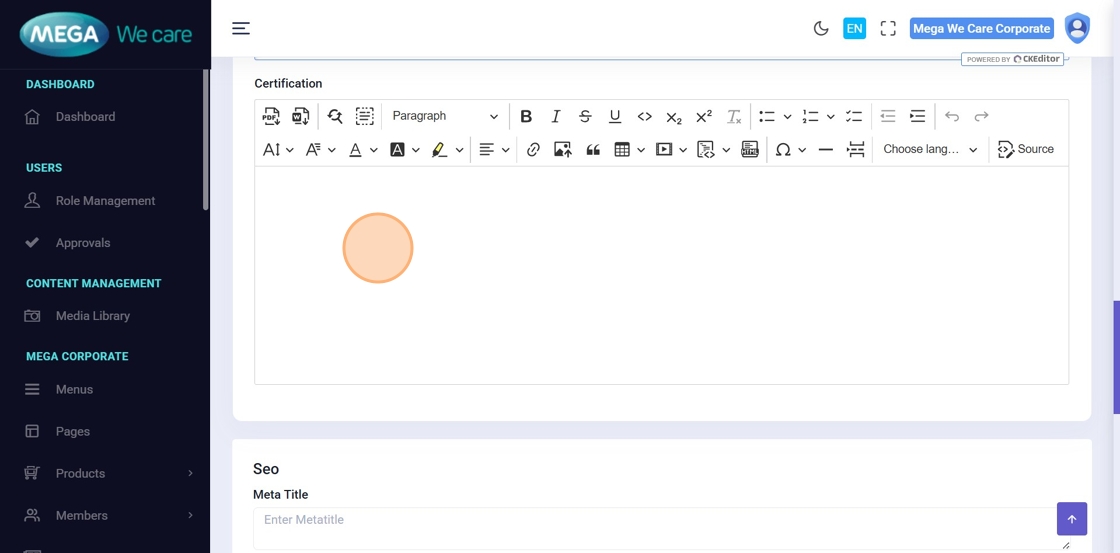The height and width of the screenshot is (553, 1120).
Task: Click the scroll to top button
Action: click(1071, 519)
